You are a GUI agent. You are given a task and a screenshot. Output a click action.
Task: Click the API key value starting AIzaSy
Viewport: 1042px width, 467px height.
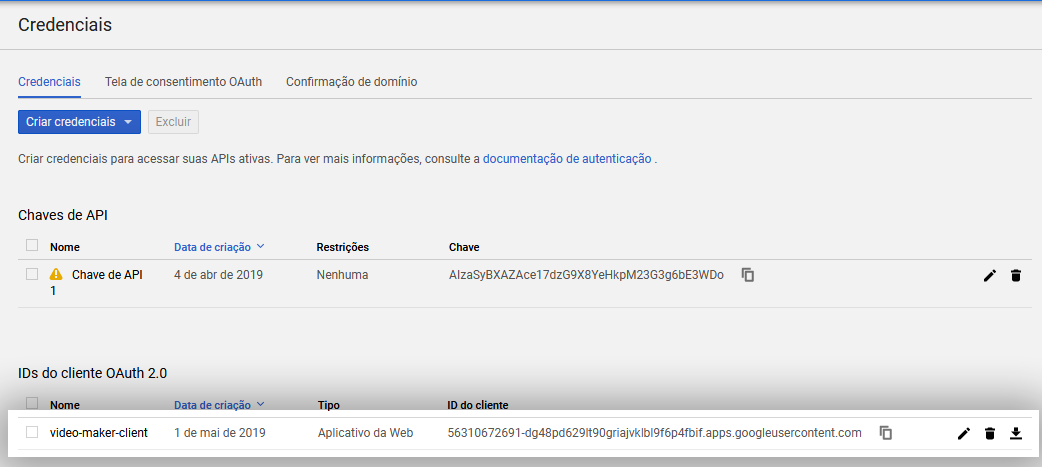pos(586,275)
